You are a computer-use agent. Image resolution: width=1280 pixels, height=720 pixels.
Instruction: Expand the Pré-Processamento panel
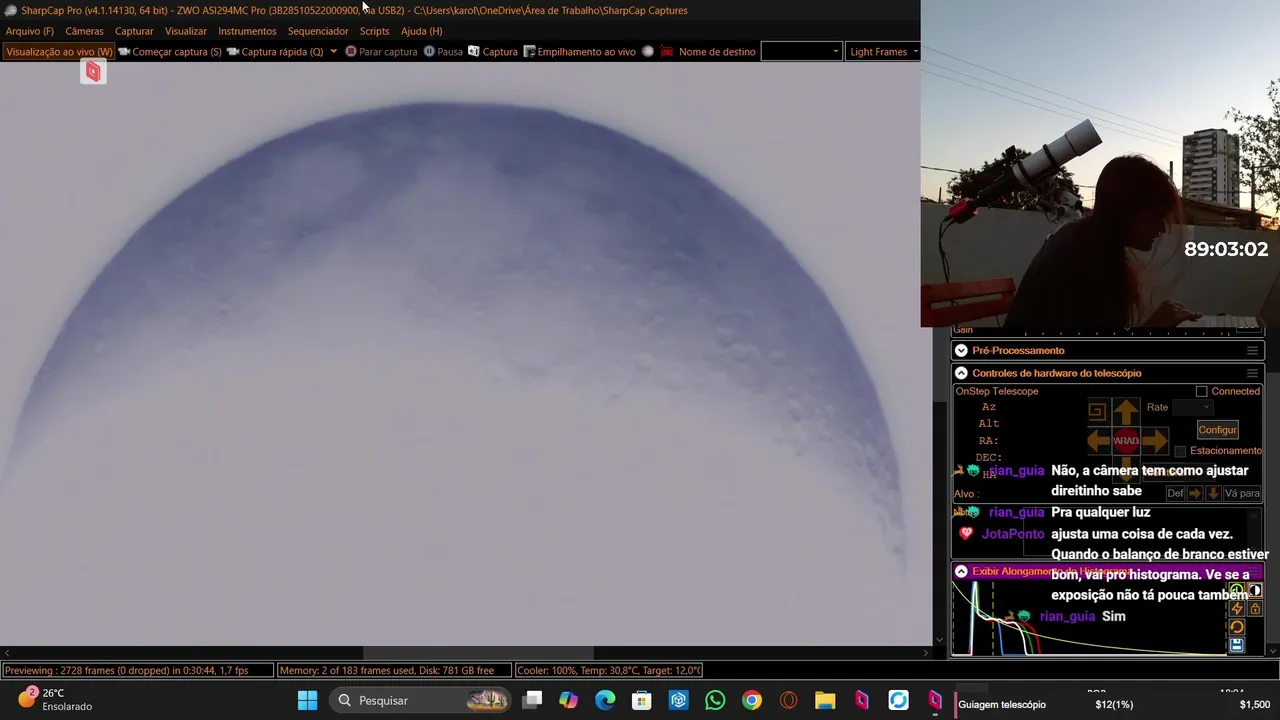tap(961, 351)
